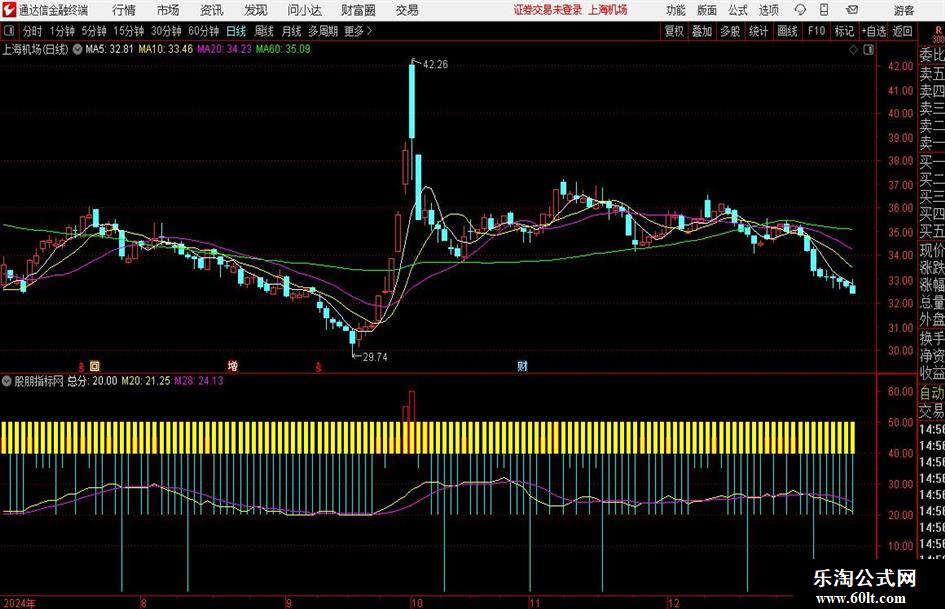The height and width of the screenshot is (609, 945).
Task: Click the 通达信 red logo icon
Action: (x=9, y=10)
